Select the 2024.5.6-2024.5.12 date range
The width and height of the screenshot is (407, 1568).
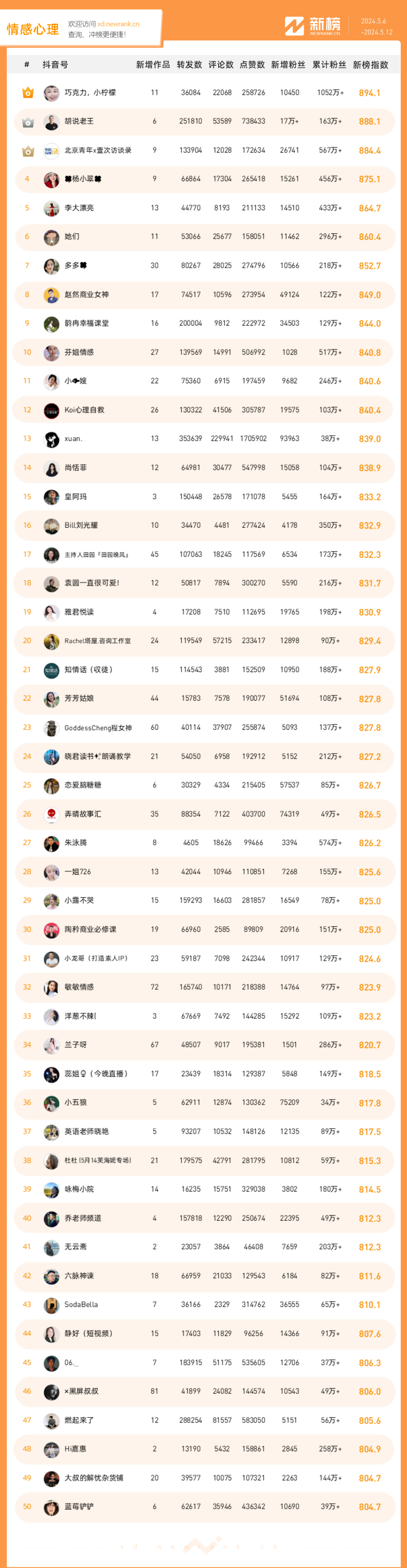[x=376, y=27]
